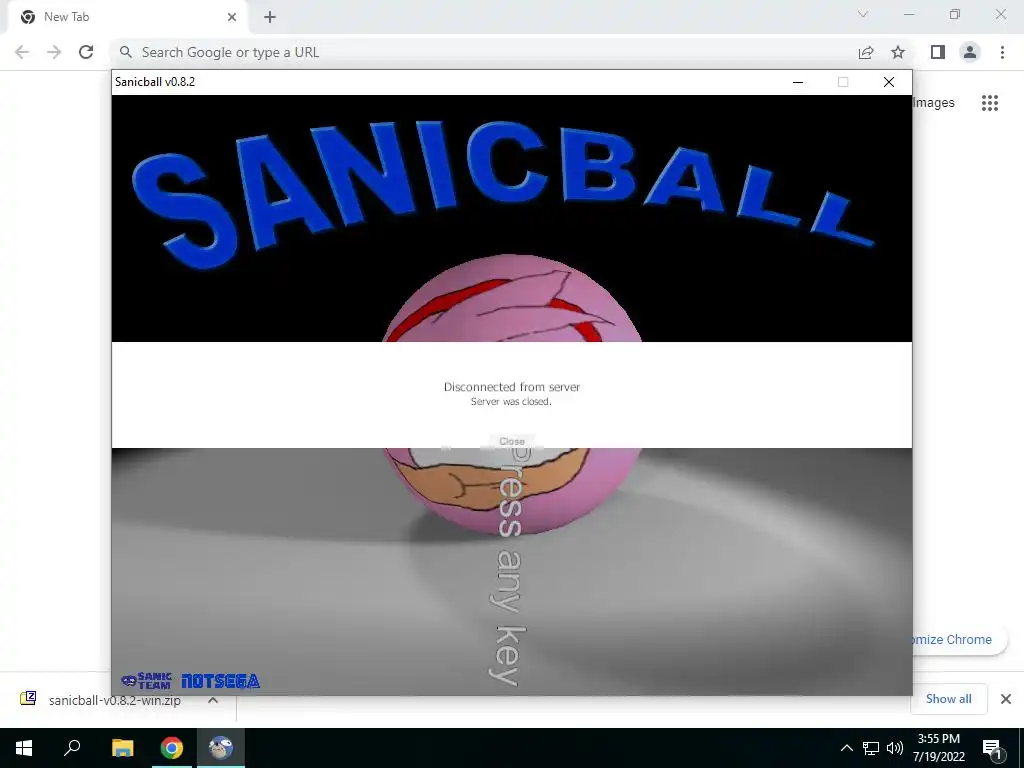Open the Images link in Chrome

(x=934, y=103)
